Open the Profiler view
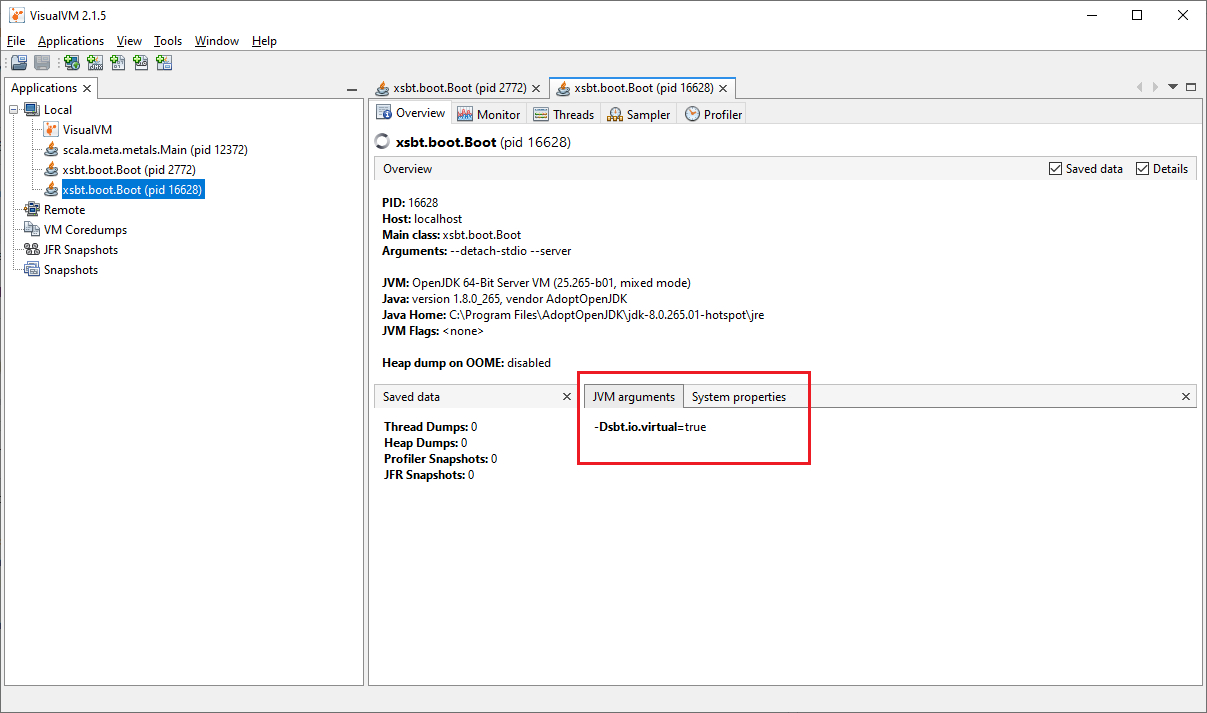 click(712, 113)
